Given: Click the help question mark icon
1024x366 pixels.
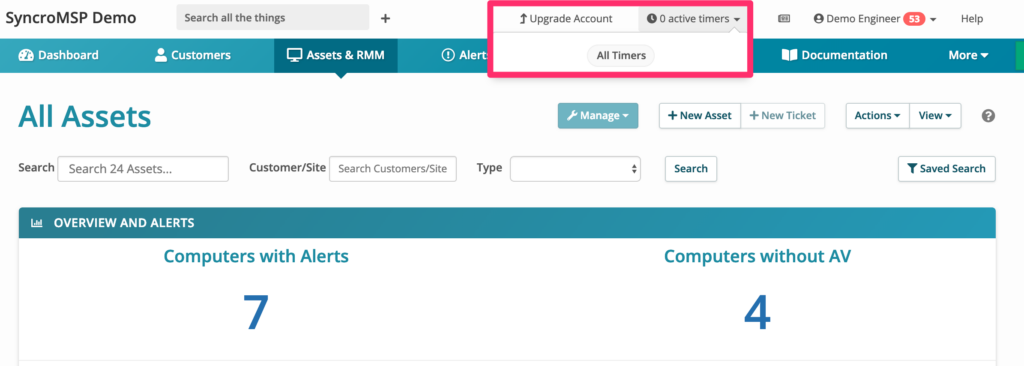Looking at the screenshot, I should 988,116.
